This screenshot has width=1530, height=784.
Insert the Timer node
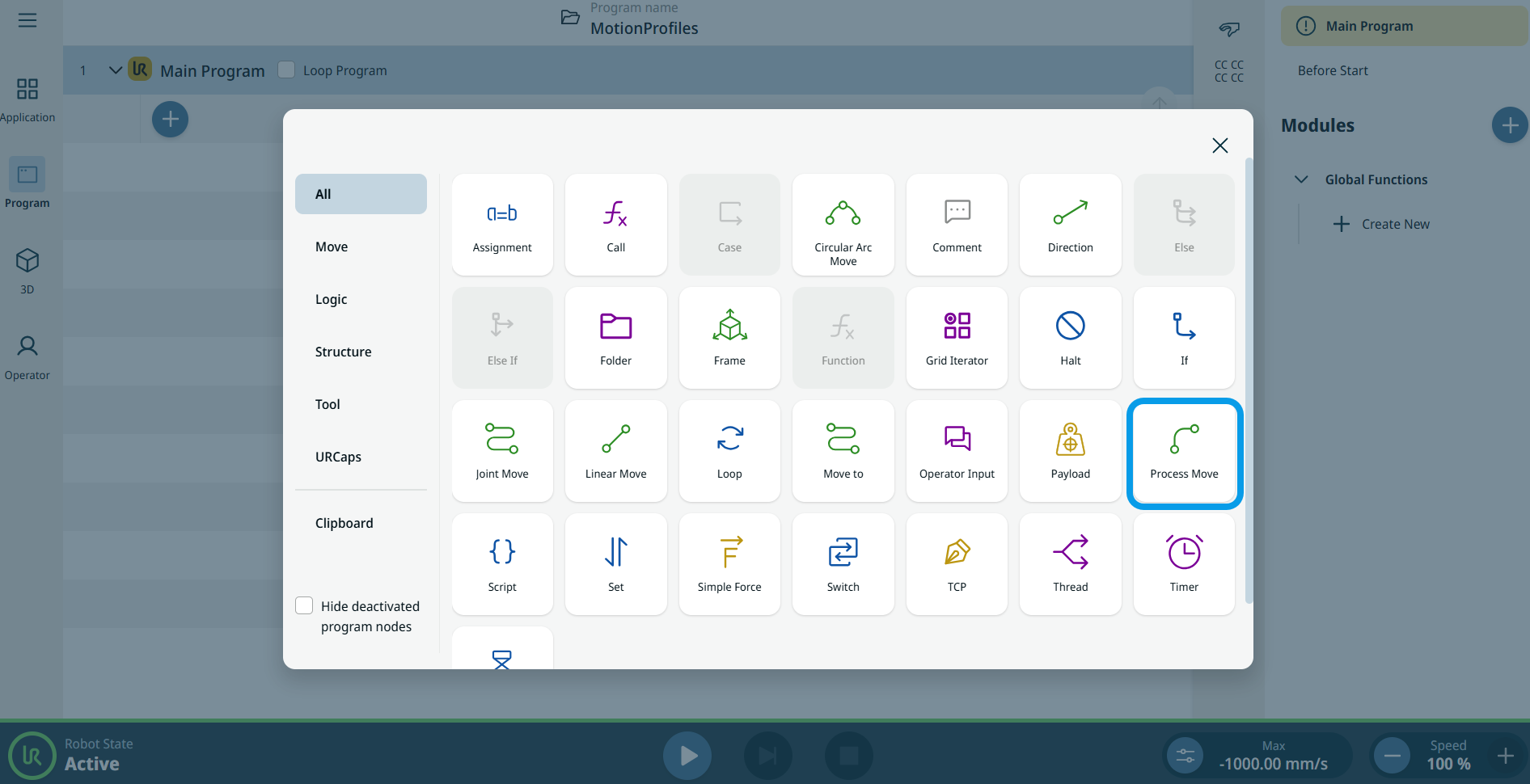tap(1183, 564)
